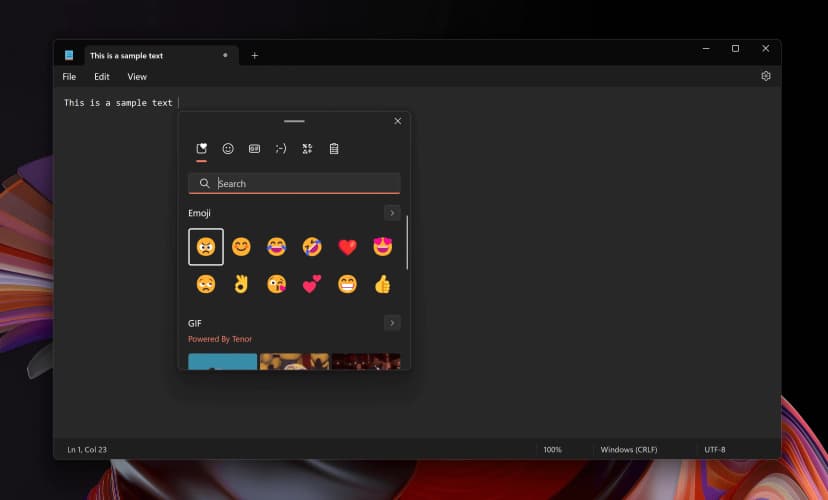Click the emoji Search field
The image size is (828, 500).
click(x=294, y=183)
